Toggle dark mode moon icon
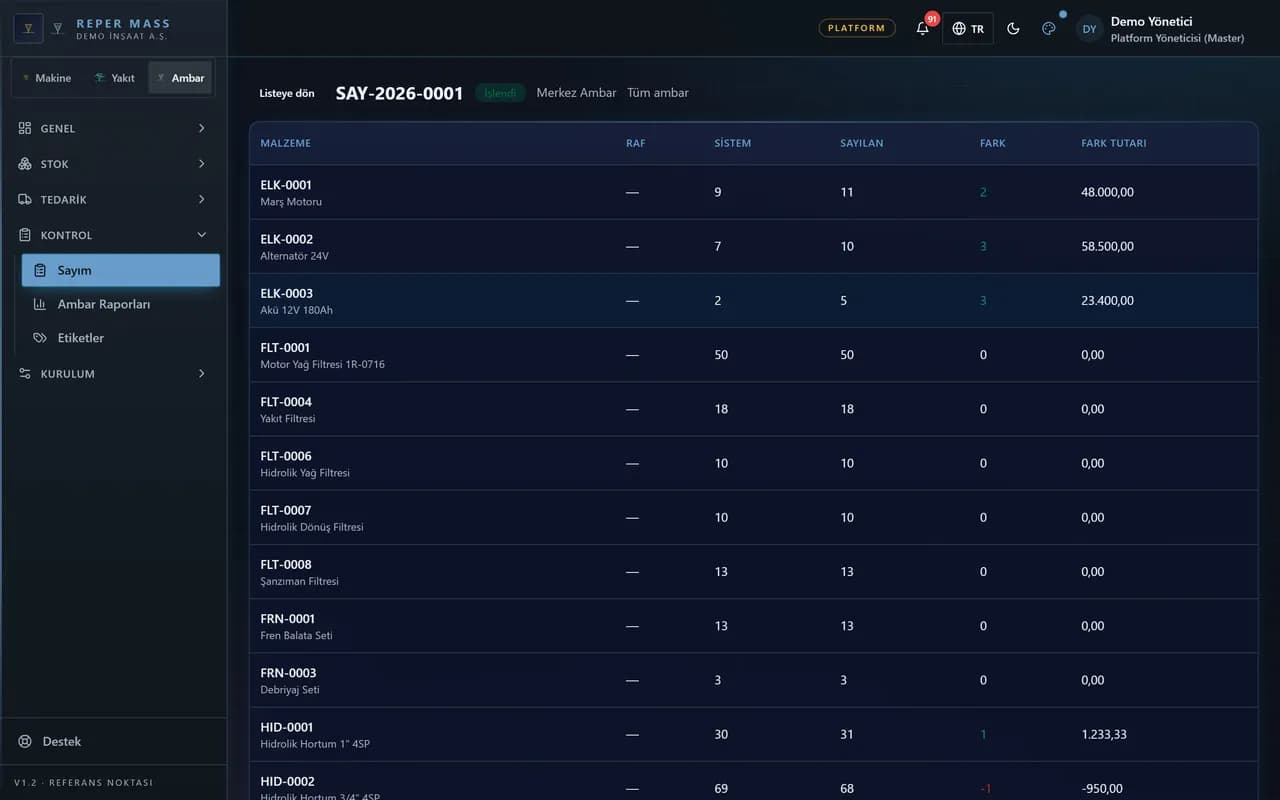This screenshot has width=1280, height=800. tap(1013, 29)
